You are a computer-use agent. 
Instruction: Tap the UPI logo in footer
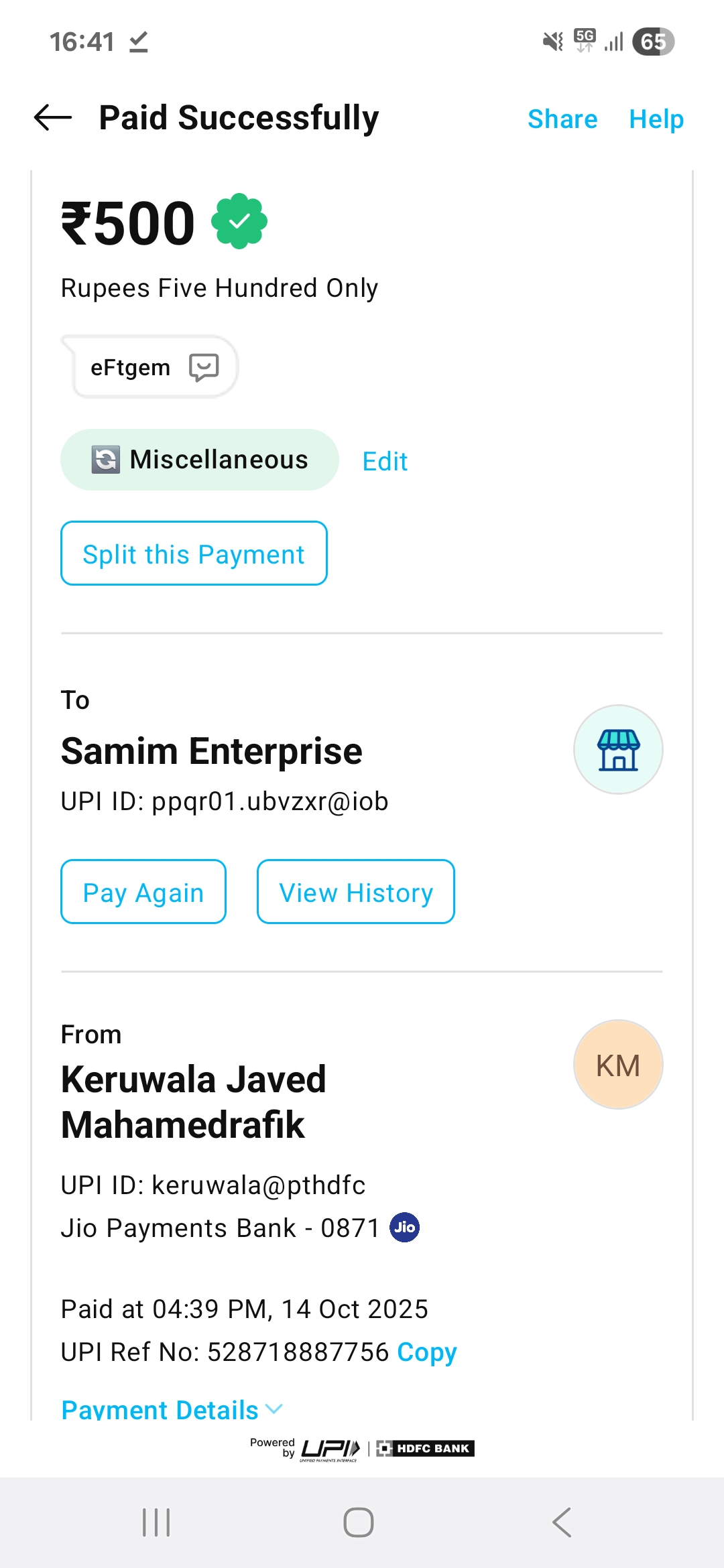(330, 1449)
